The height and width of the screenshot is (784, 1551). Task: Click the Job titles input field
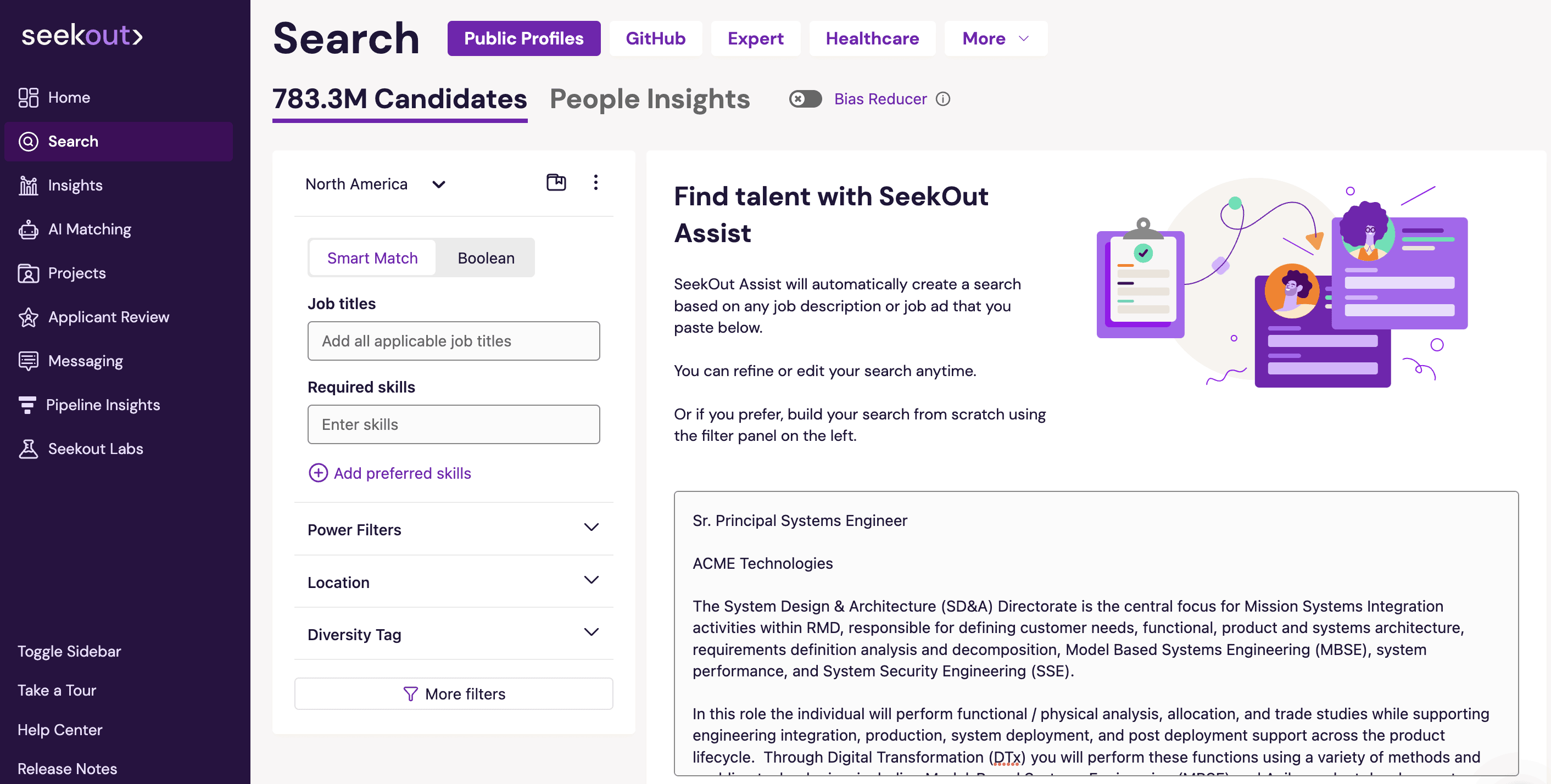pos(453,340)
